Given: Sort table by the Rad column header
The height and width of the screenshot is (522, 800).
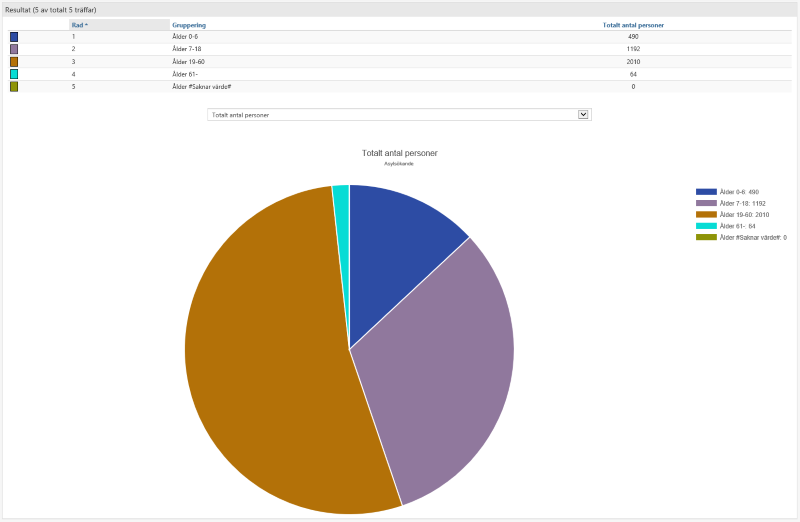Looking at the screenshot, I should (78, 24).
